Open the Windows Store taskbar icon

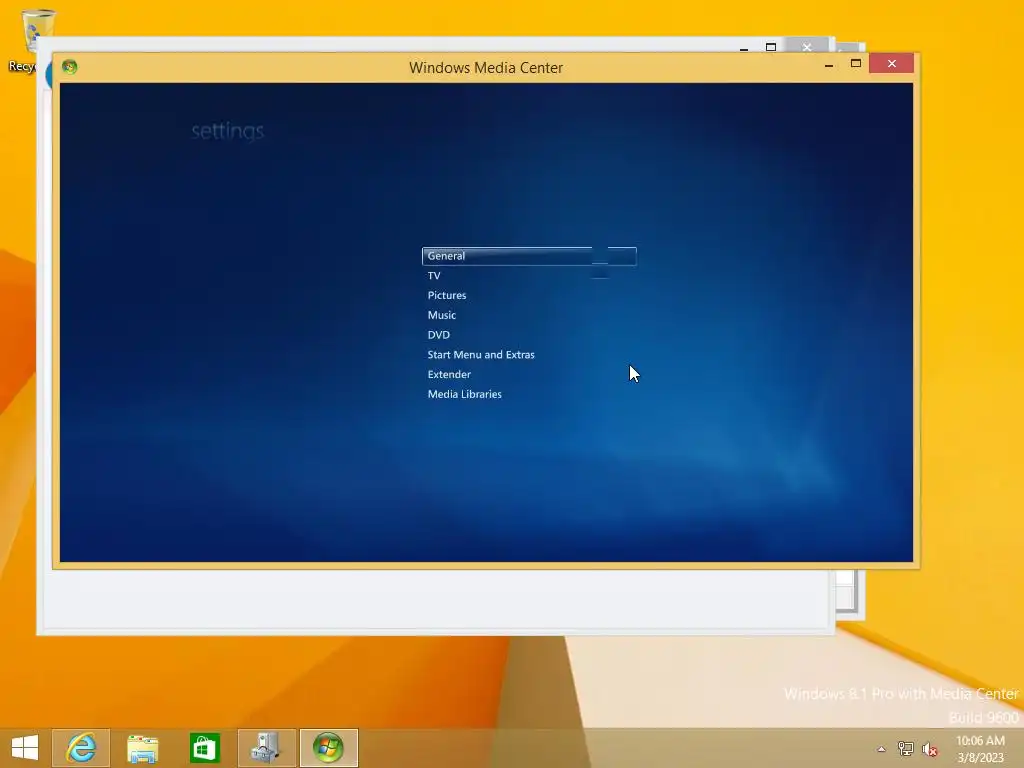(204, 748)
